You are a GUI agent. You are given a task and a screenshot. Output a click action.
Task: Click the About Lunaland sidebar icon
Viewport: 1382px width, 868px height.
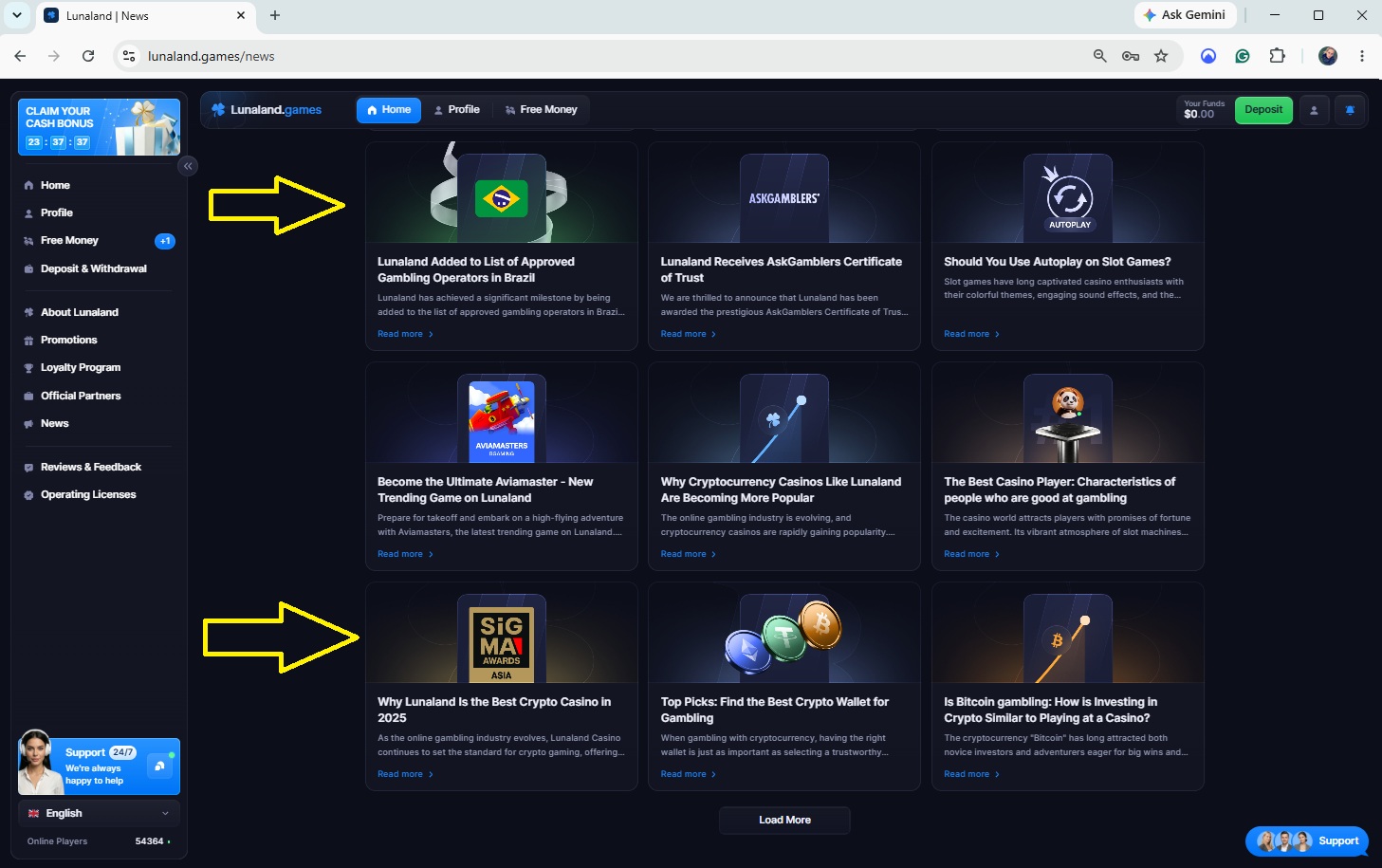point(28,313)
